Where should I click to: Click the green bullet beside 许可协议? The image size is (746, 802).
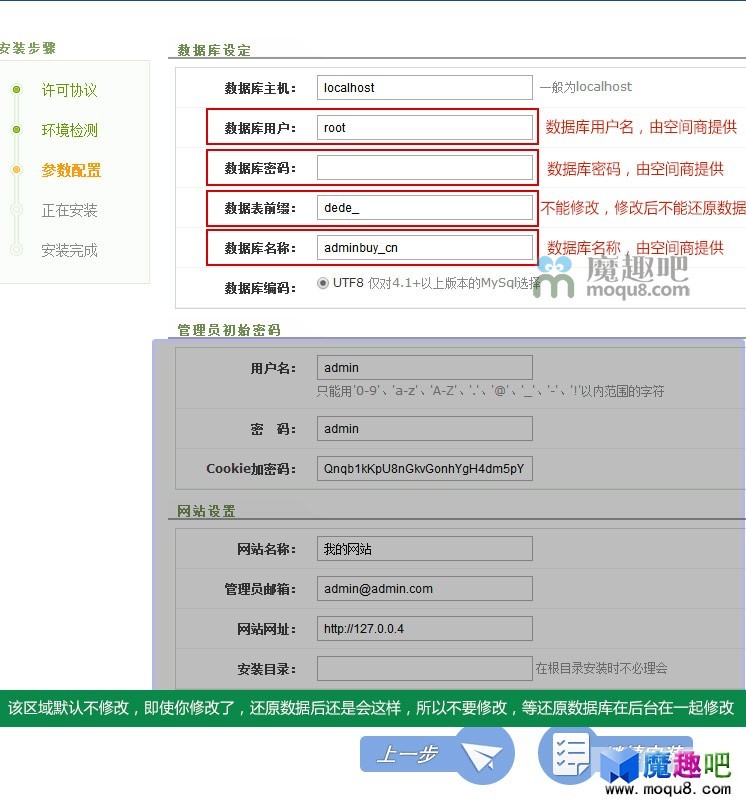[x=17, y=90]
